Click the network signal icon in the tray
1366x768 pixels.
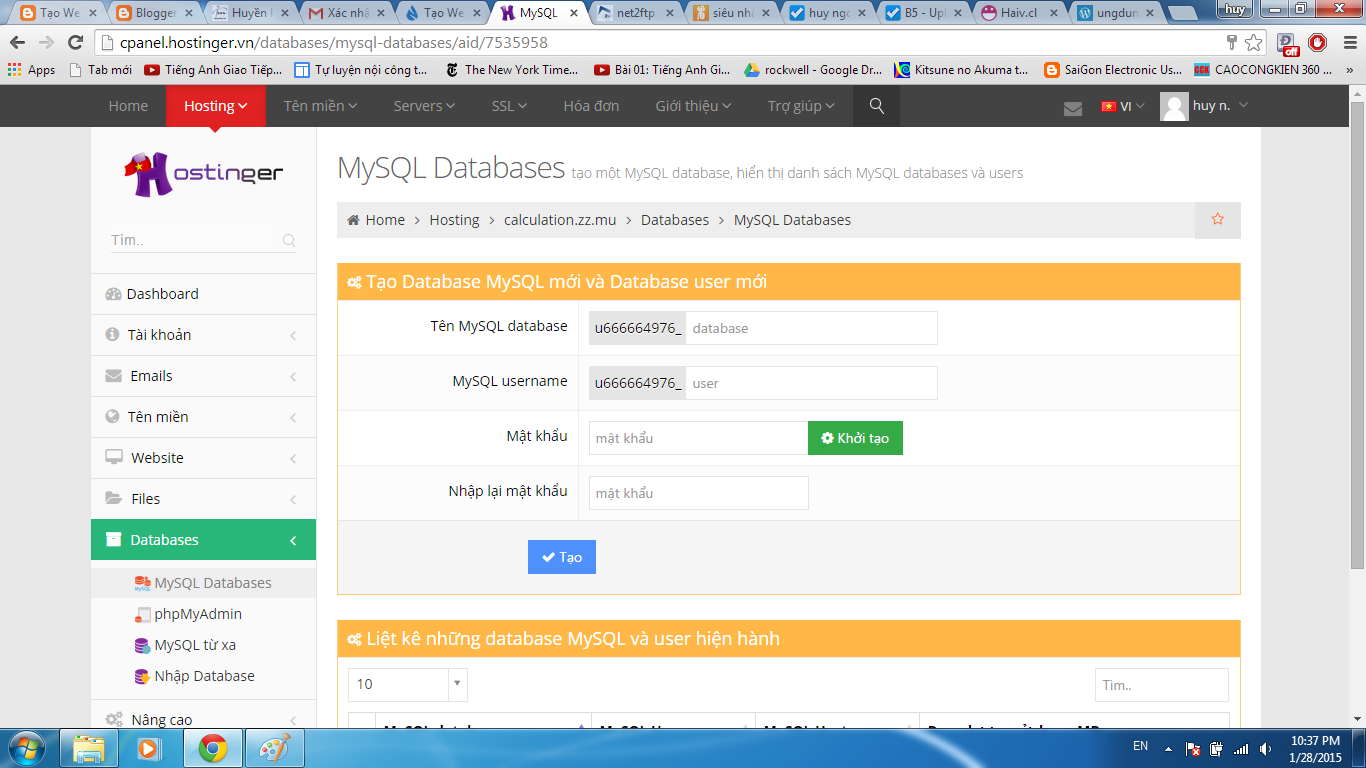1241,749
